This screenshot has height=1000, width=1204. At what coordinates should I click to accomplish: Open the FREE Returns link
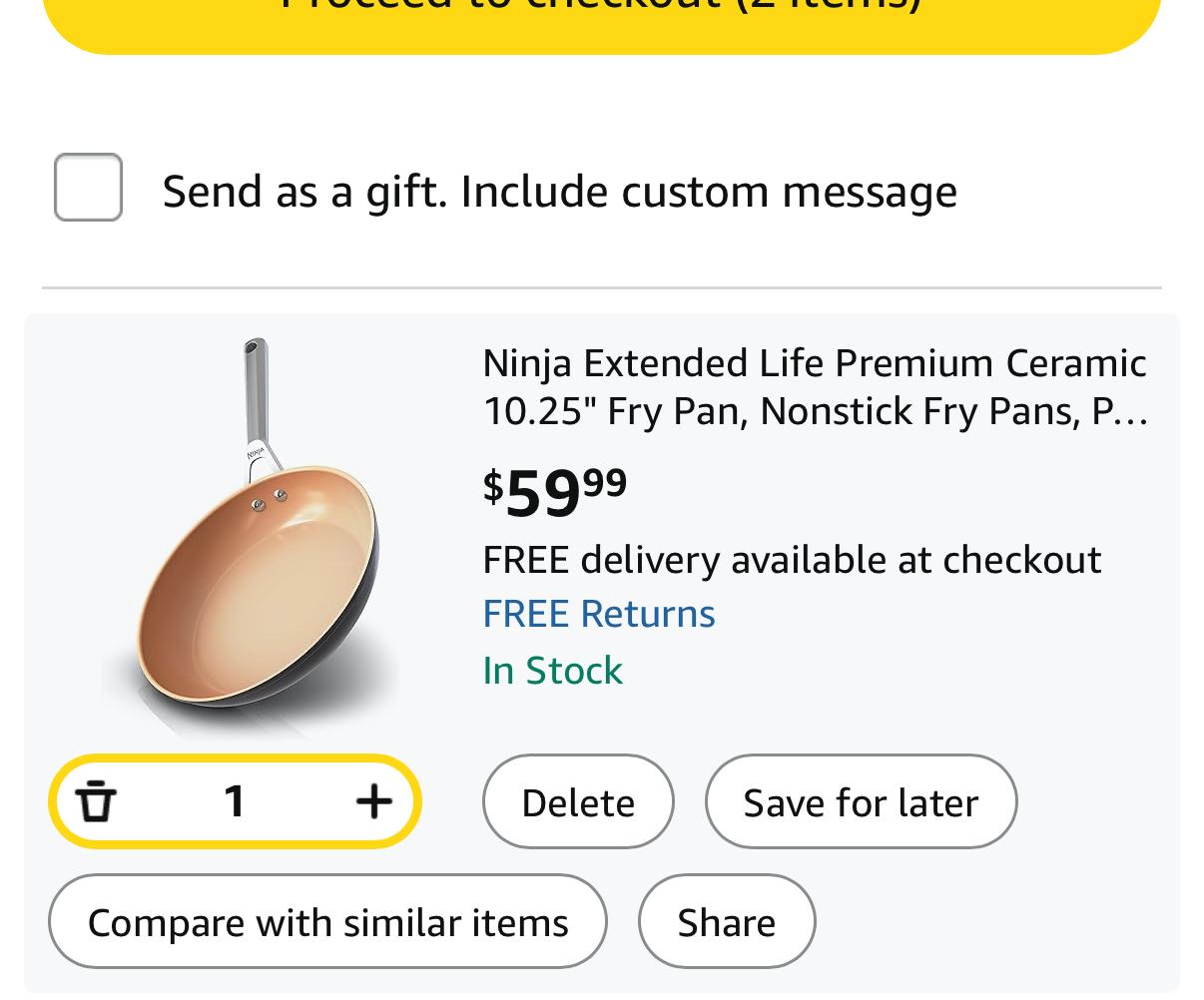(x=599, y=614)
